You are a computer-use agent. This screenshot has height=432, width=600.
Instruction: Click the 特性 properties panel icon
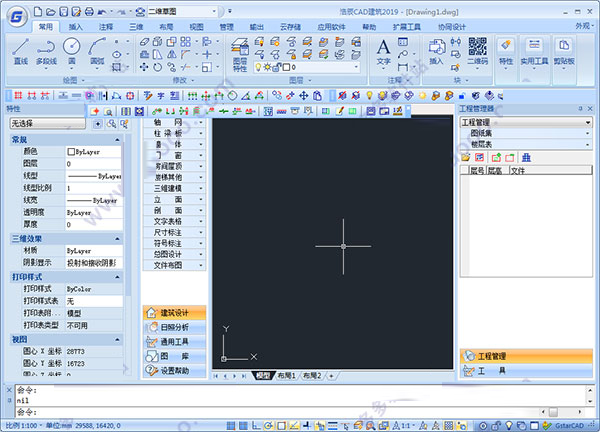tap(505, 52)
